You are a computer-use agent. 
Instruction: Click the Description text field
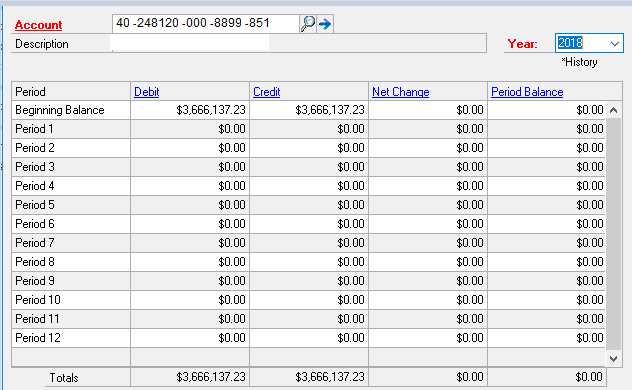point(298,43)
